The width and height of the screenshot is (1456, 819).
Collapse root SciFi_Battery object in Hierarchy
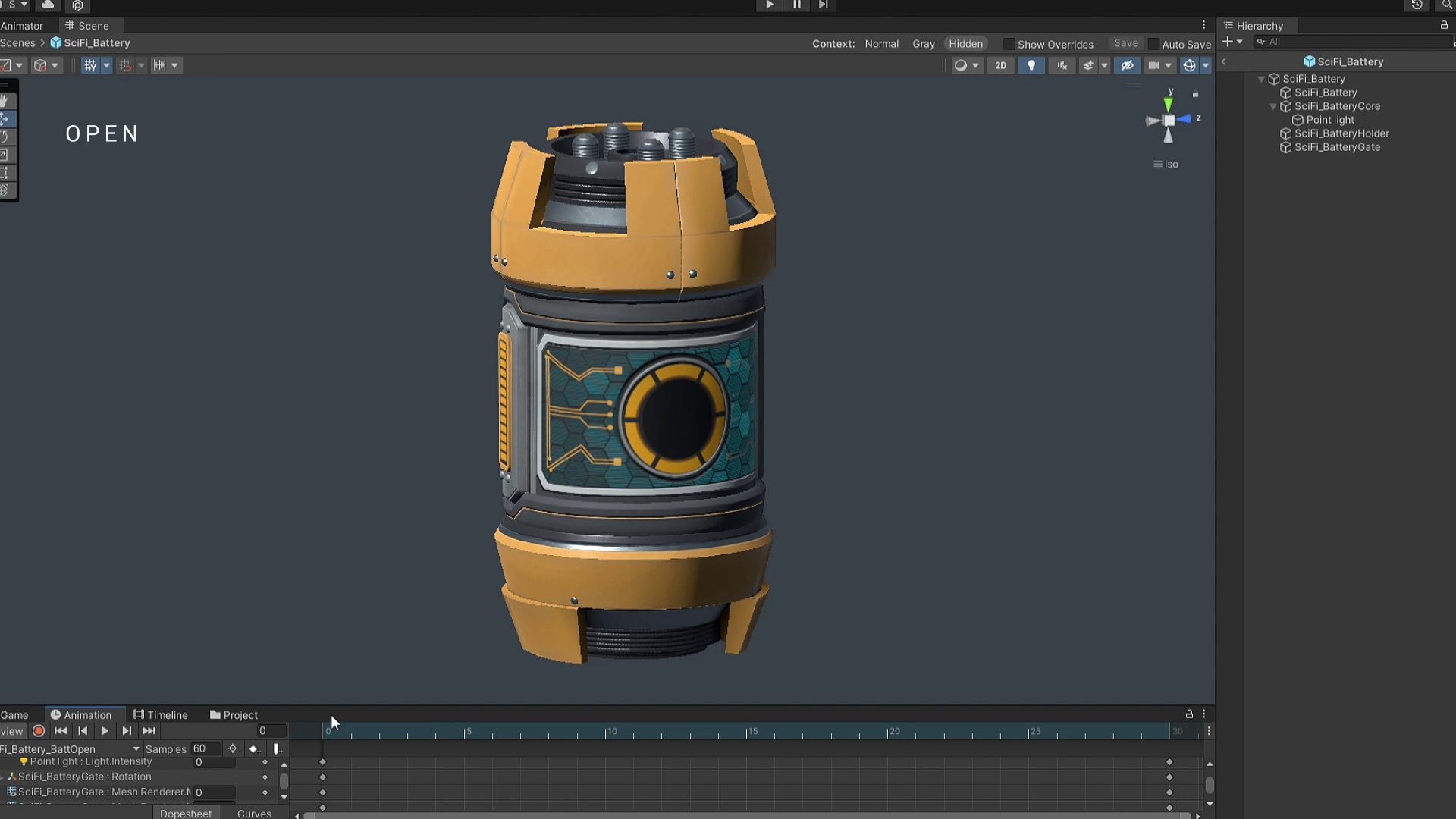click(x=1261, y=79)
